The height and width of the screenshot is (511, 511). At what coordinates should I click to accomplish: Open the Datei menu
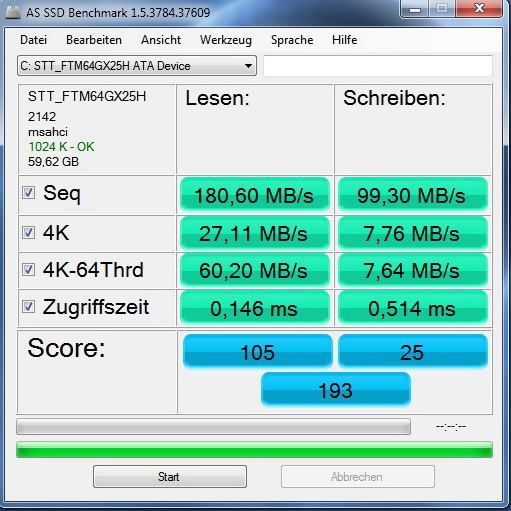coord(33,40)
